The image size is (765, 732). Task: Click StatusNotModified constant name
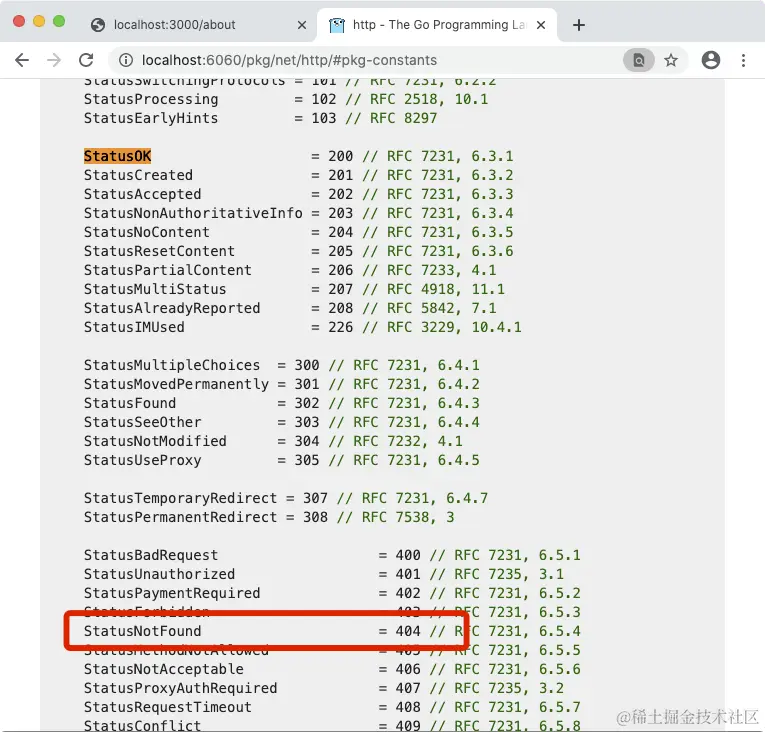(x=155, y=442)
